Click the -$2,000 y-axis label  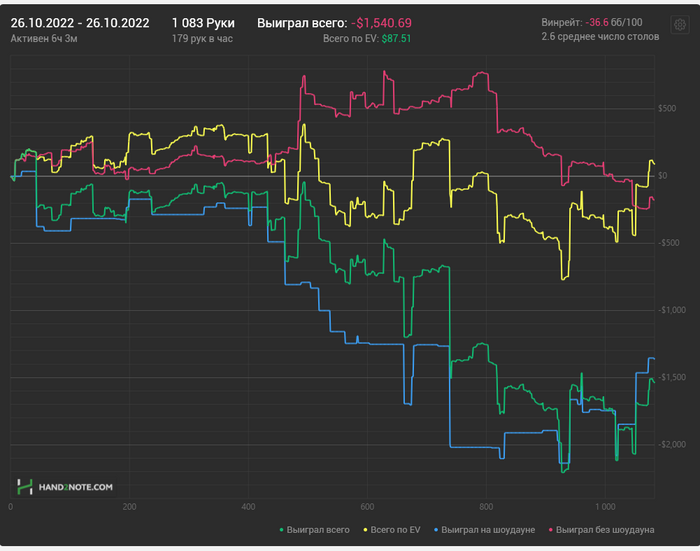coord(672,444)
